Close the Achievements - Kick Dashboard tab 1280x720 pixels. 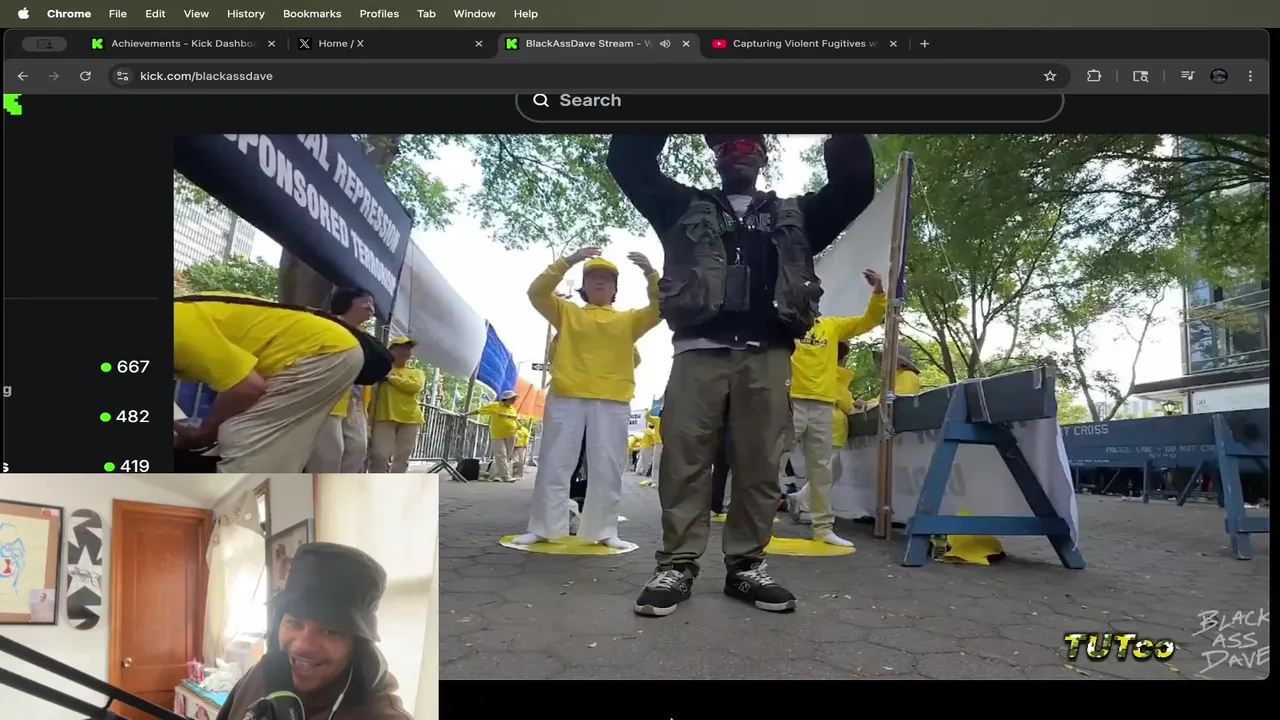click(x=271, y=44)
